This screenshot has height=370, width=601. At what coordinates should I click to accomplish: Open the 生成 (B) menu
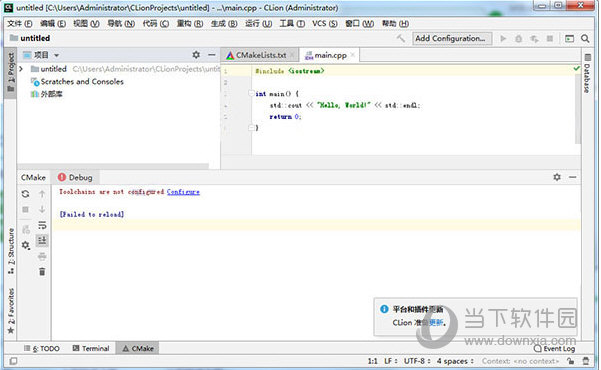[x=224, y=23]
